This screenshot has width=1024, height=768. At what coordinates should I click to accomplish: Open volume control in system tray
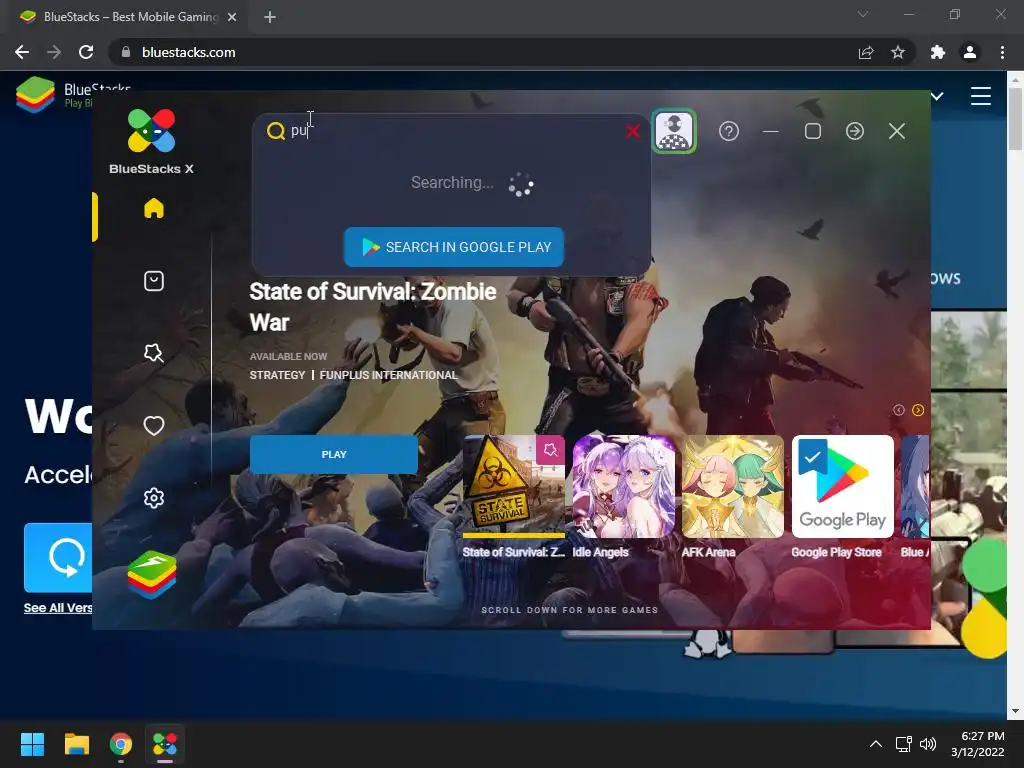pyautogui.click(x=928, y=744)
